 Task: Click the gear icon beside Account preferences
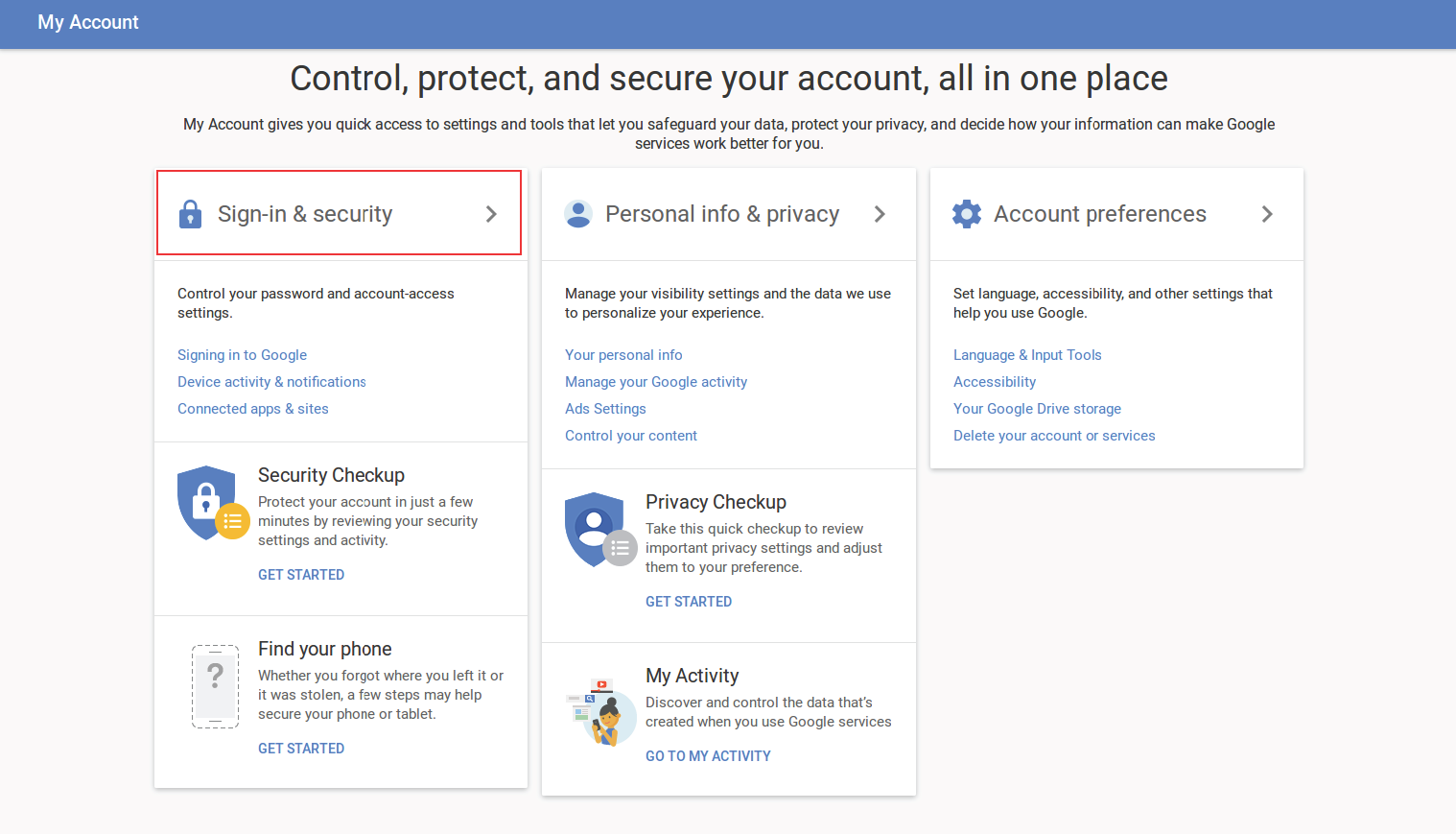tap(967, 214)
